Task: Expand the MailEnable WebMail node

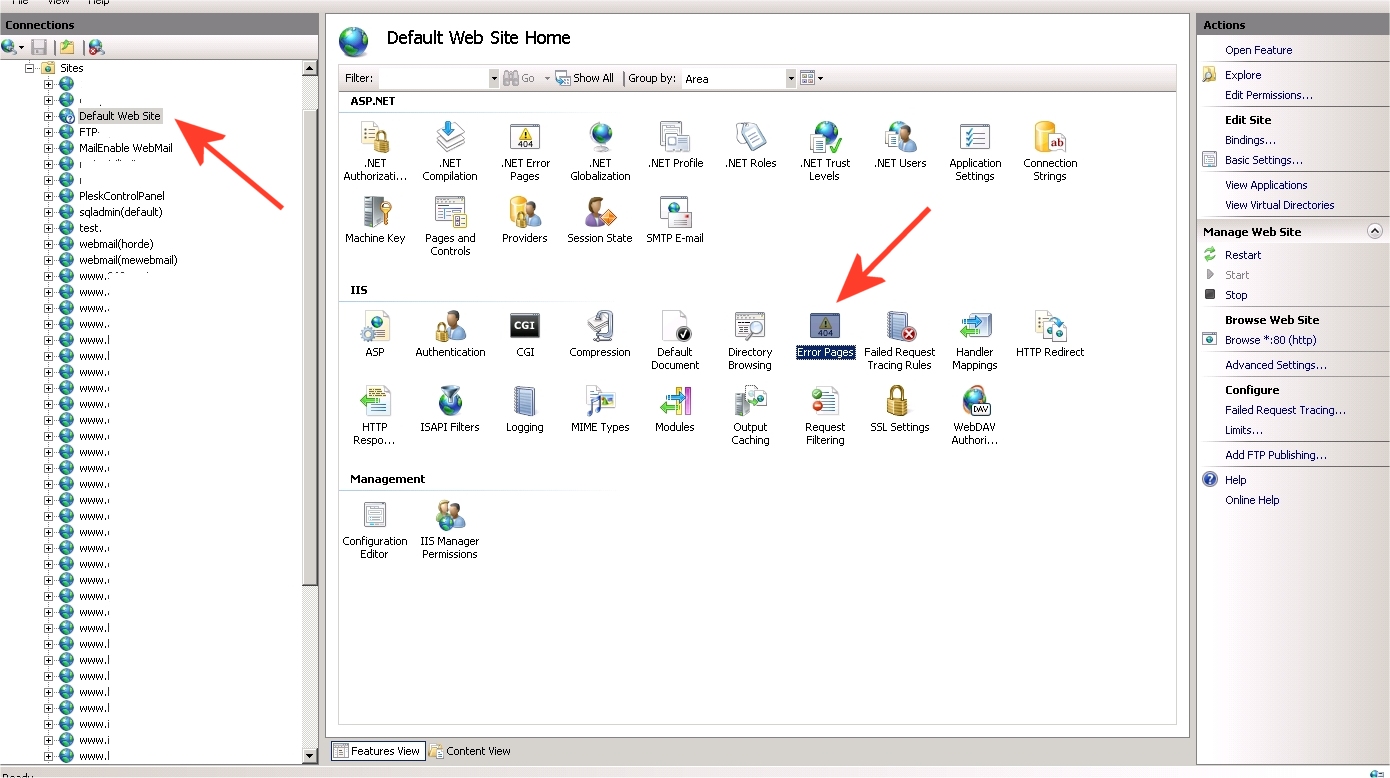Action: (x=48, y=148)
